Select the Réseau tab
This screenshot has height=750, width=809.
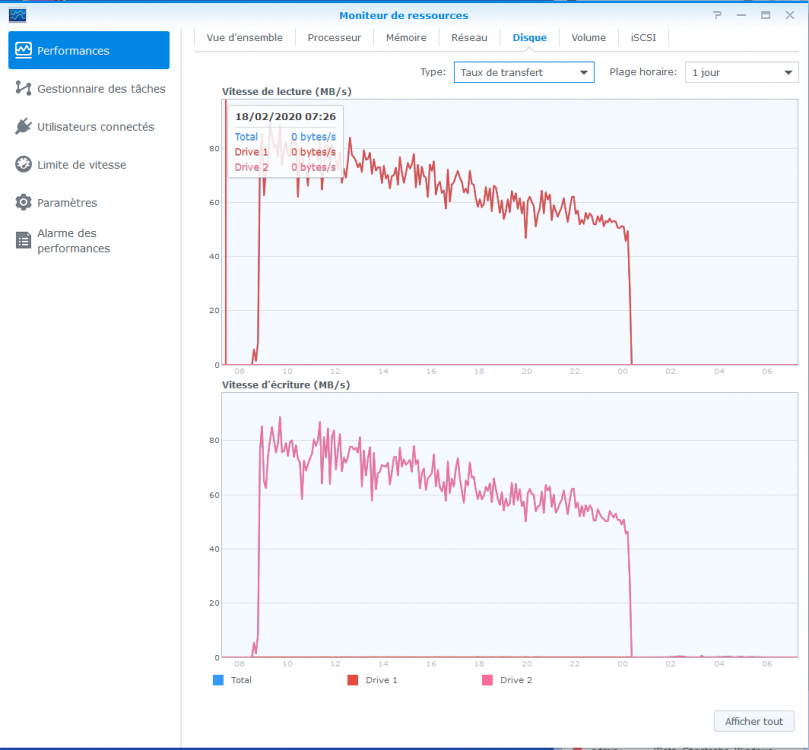coord(469,38)
